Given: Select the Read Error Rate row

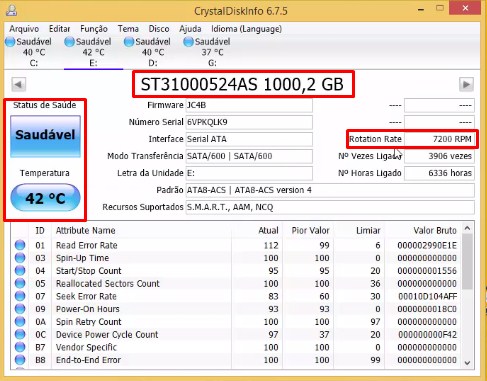Looking at the screenshot, I should tap(236, 245).
